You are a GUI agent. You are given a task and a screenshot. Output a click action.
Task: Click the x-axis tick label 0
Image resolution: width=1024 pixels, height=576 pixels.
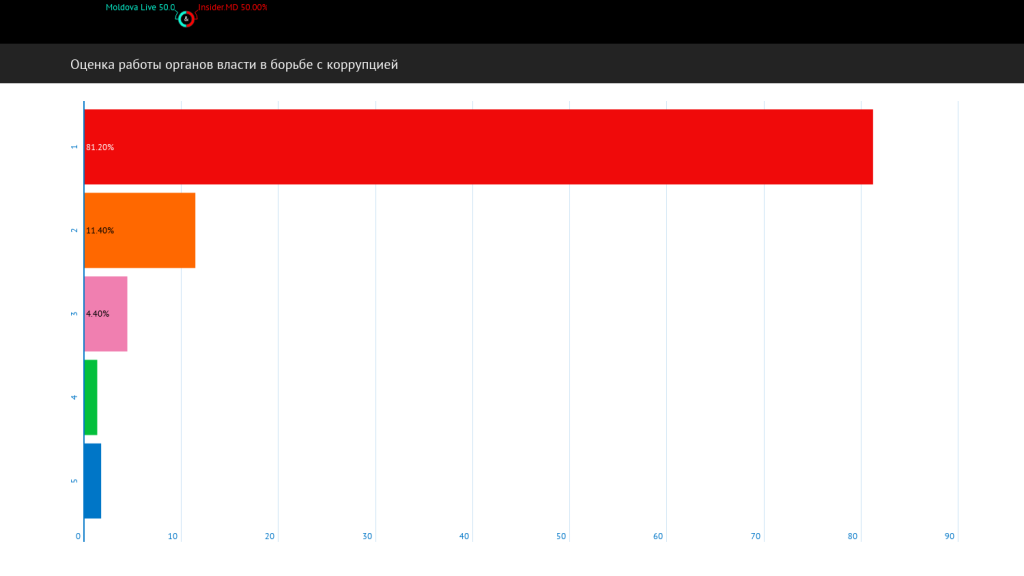coord(79,537)
